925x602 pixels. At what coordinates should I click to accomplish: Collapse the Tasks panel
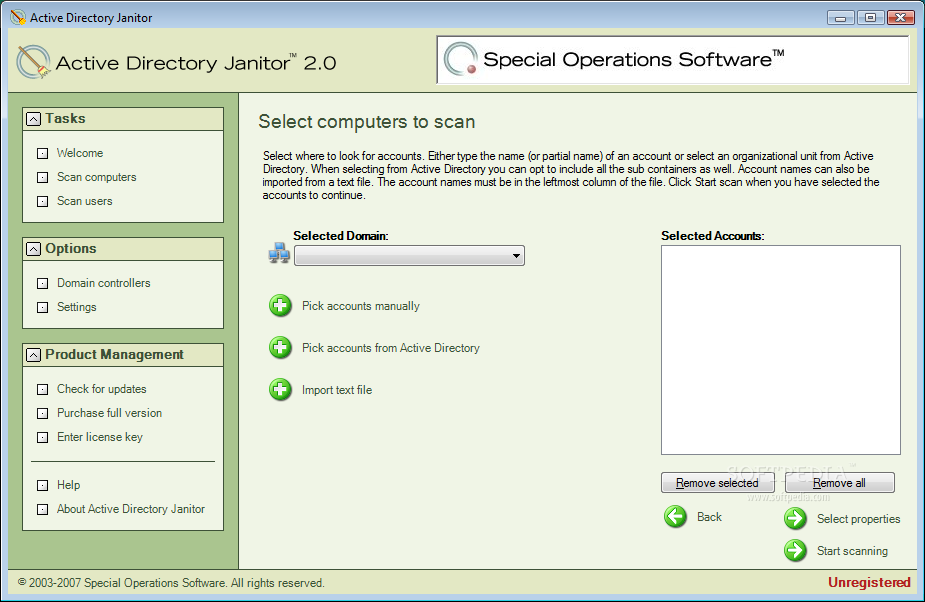pos(34,119)
